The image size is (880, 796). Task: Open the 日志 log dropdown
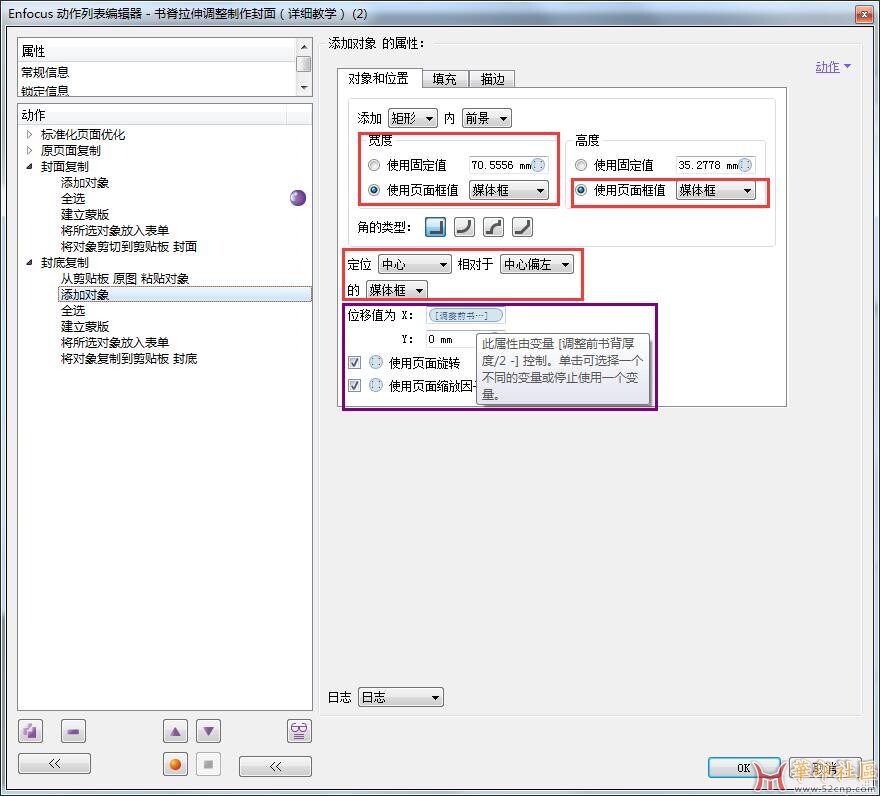(x=401, y=697)
